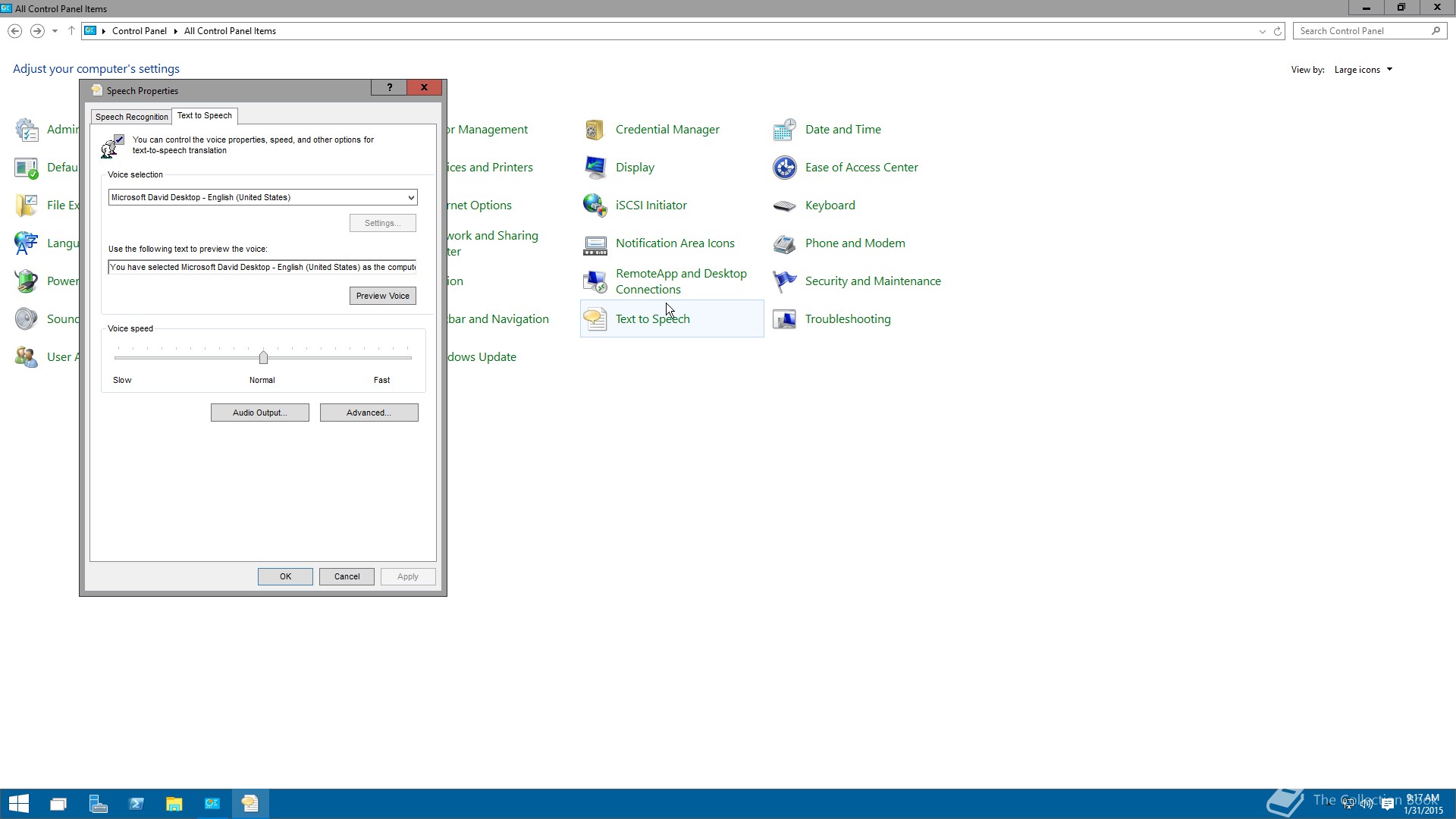This screenshot has width=1456, height=819.
Task: Click the voice Settings button
Action: tap(383, 223)
